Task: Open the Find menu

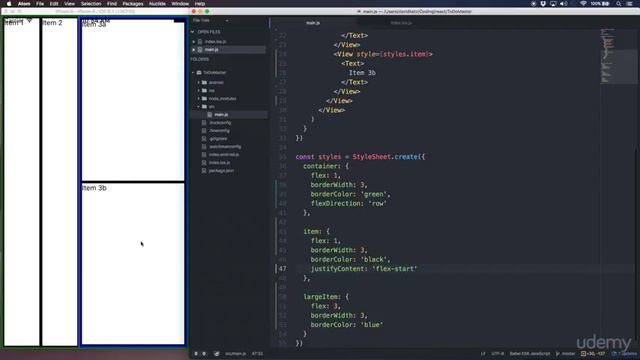Action: (x=112, y=4)
